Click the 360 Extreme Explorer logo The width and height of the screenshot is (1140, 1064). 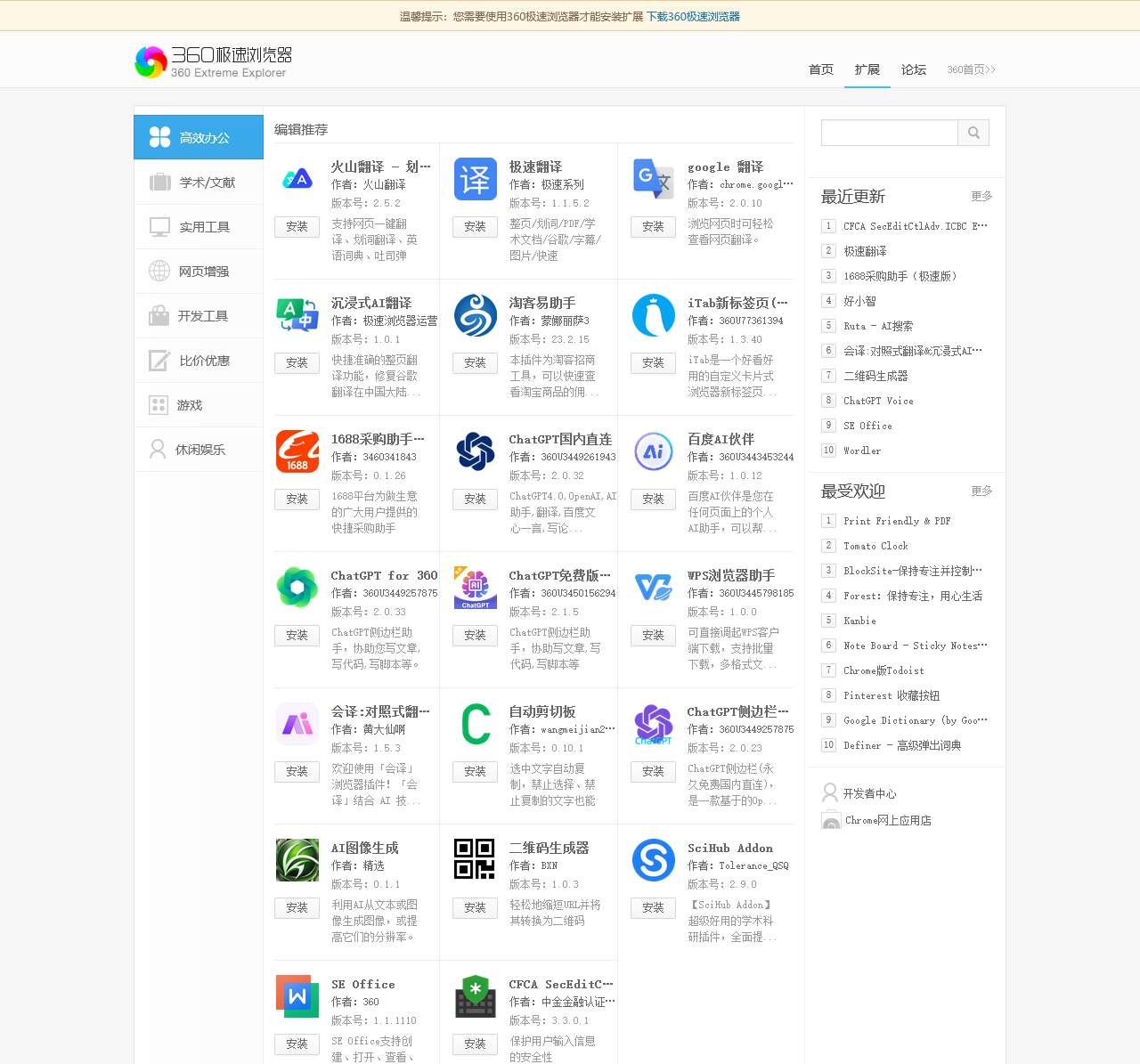click(x=214, y=61)
